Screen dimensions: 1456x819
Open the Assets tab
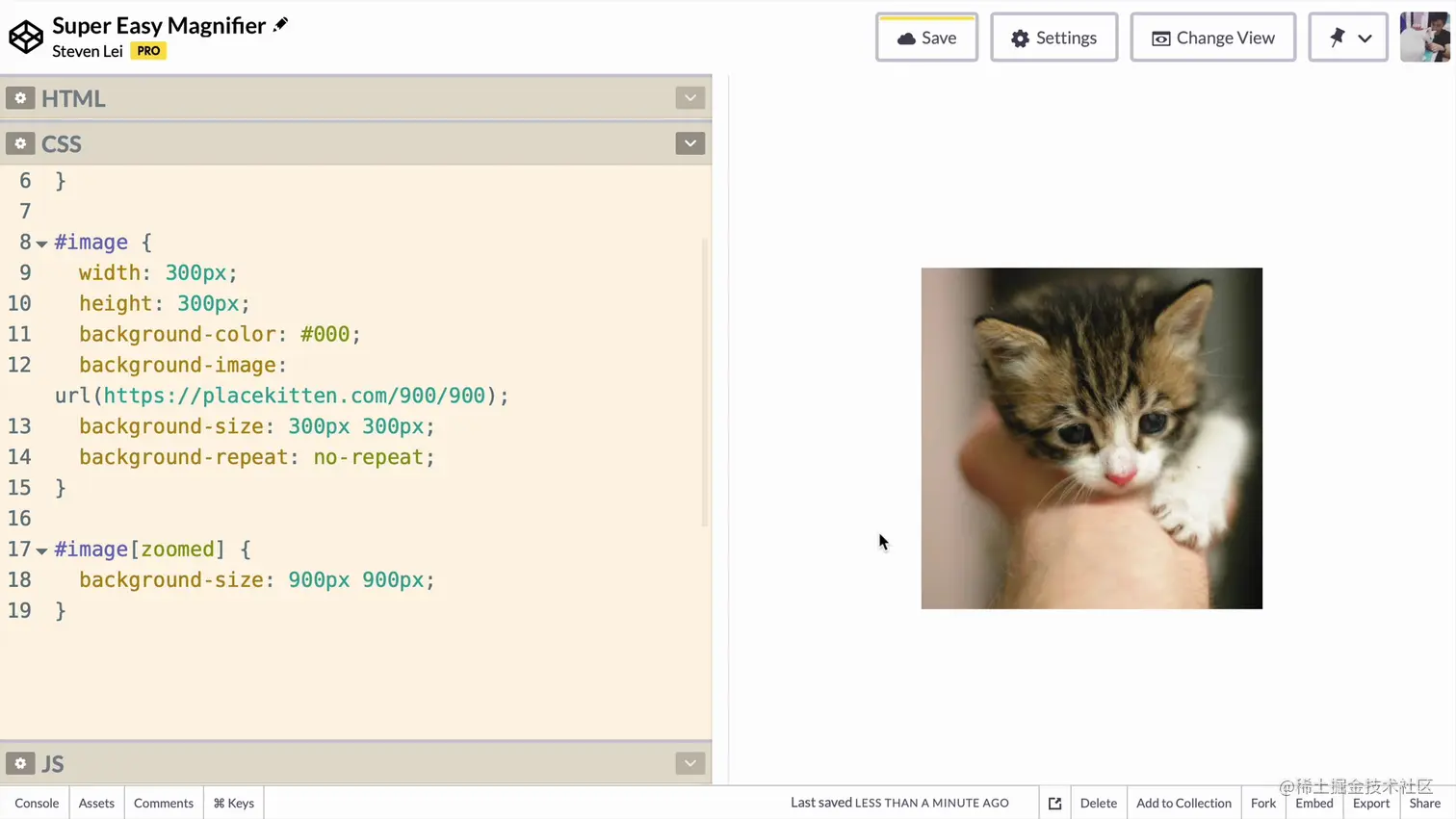[96, 803]
